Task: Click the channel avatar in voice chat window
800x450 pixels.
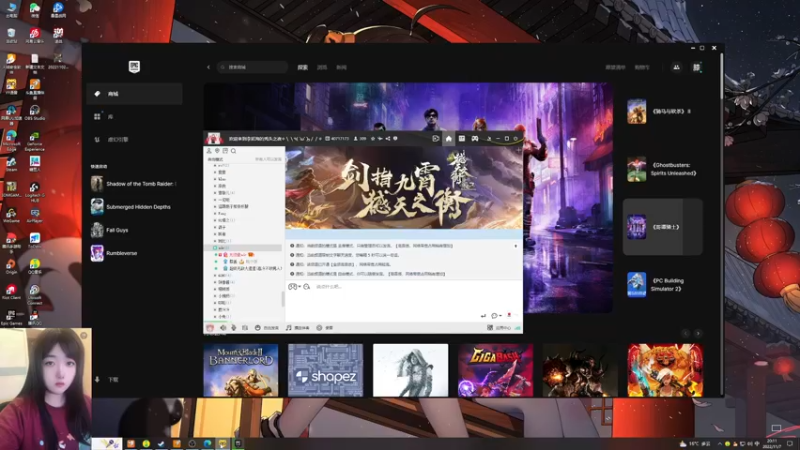Action: [x=214, y=138]
